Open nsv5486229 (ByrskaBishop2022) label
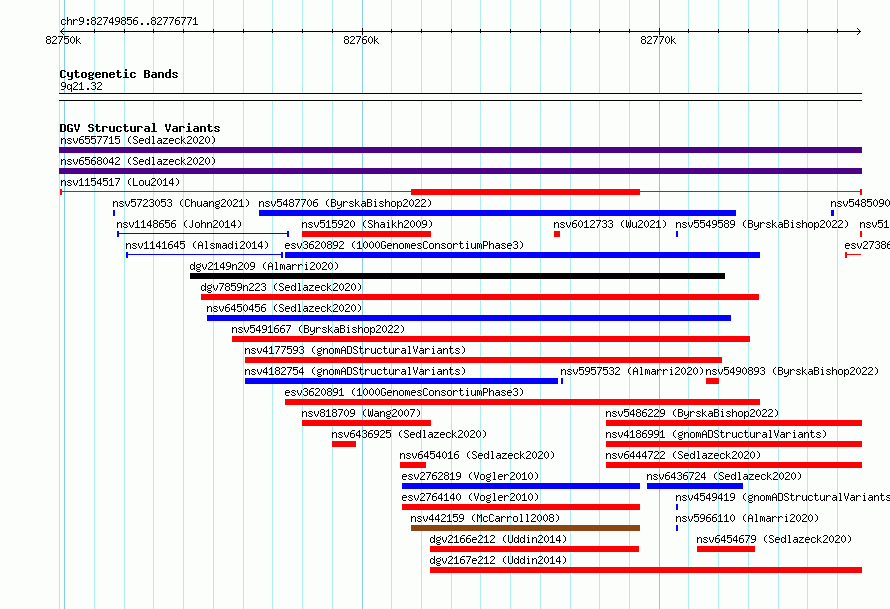The image size is (890, 609). coord(692,413)
